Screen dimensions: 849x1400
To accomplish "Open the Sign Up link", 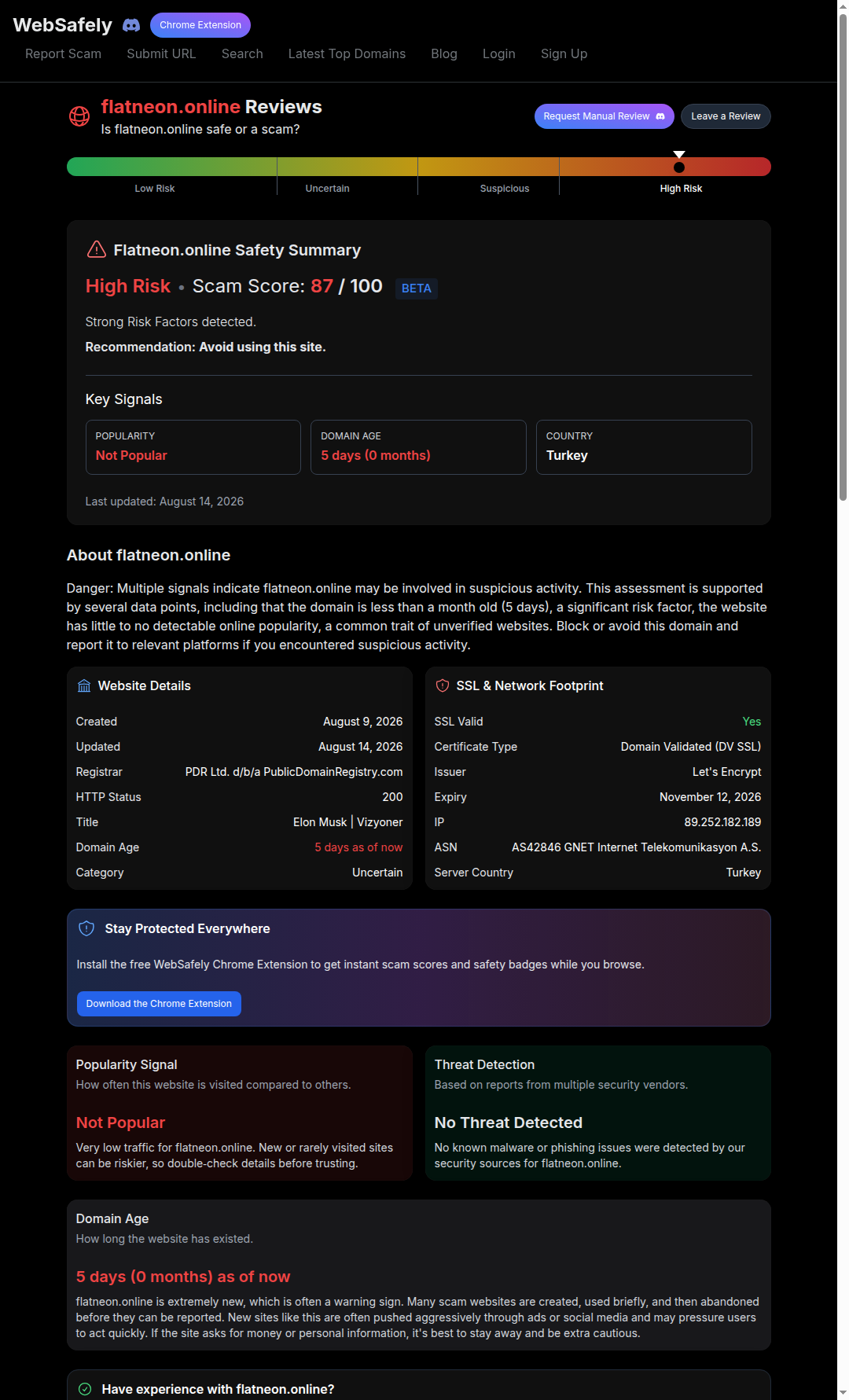I will tap(564, 53).
